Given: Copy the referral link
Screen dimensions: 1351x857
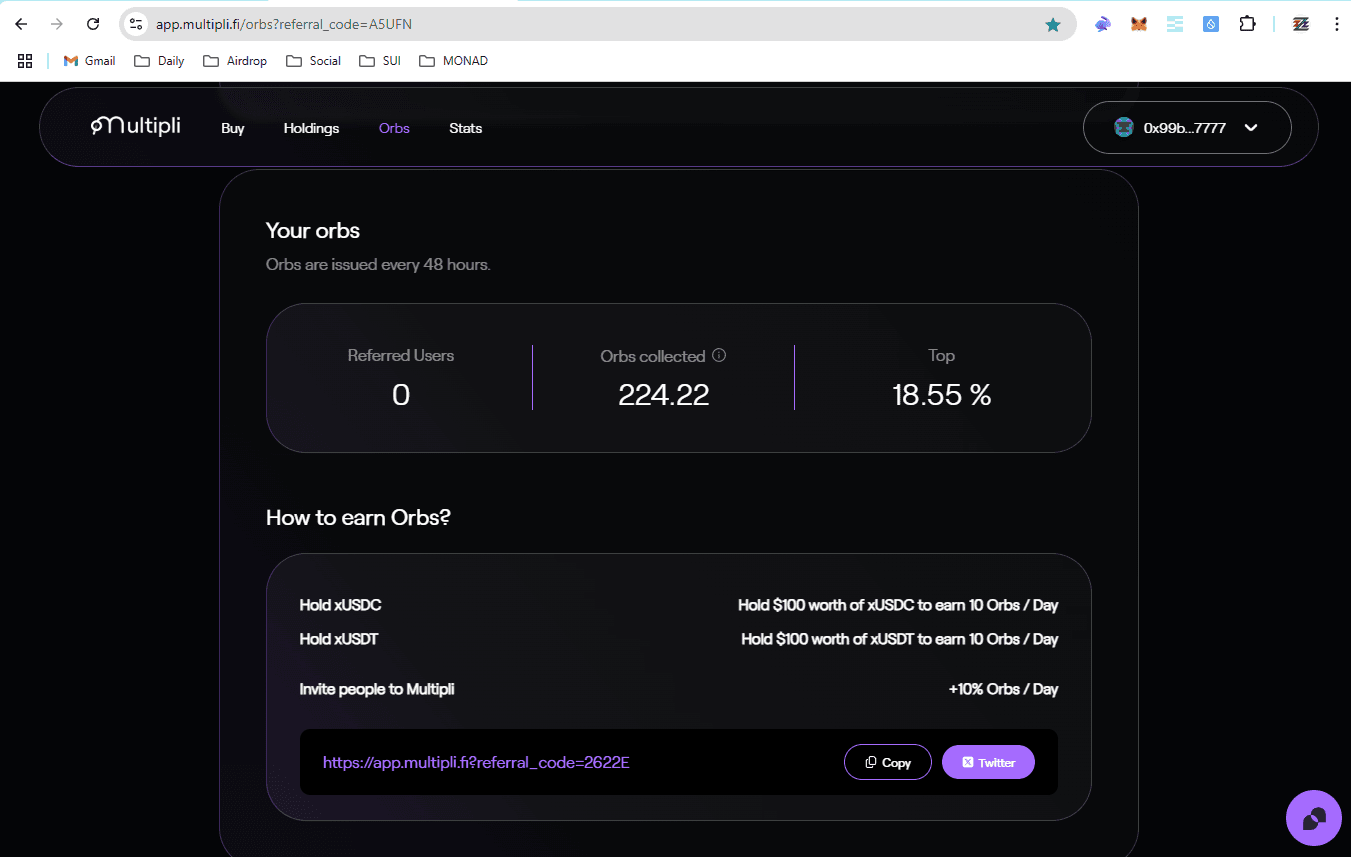Looking at the screenshot, I should 888,762.
